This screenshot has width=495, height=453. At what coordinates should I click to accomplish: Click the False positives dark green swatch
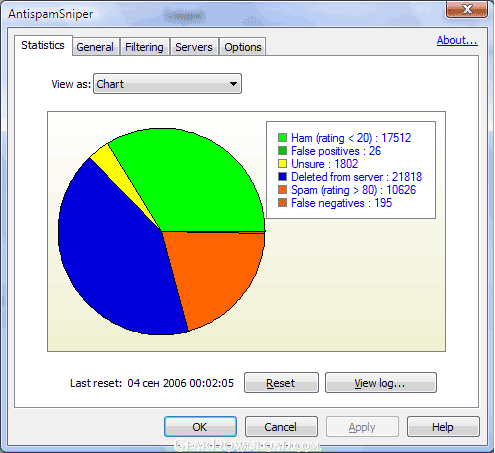point(282,150)
